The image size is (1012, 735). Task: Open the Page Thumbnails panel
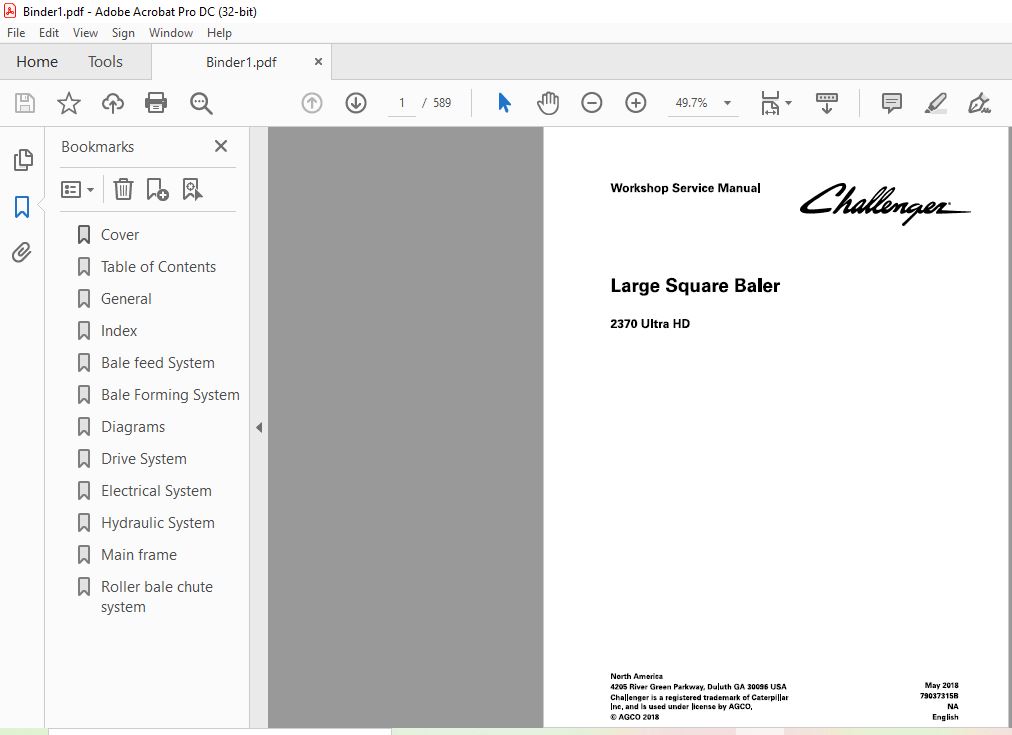[23, 160]
